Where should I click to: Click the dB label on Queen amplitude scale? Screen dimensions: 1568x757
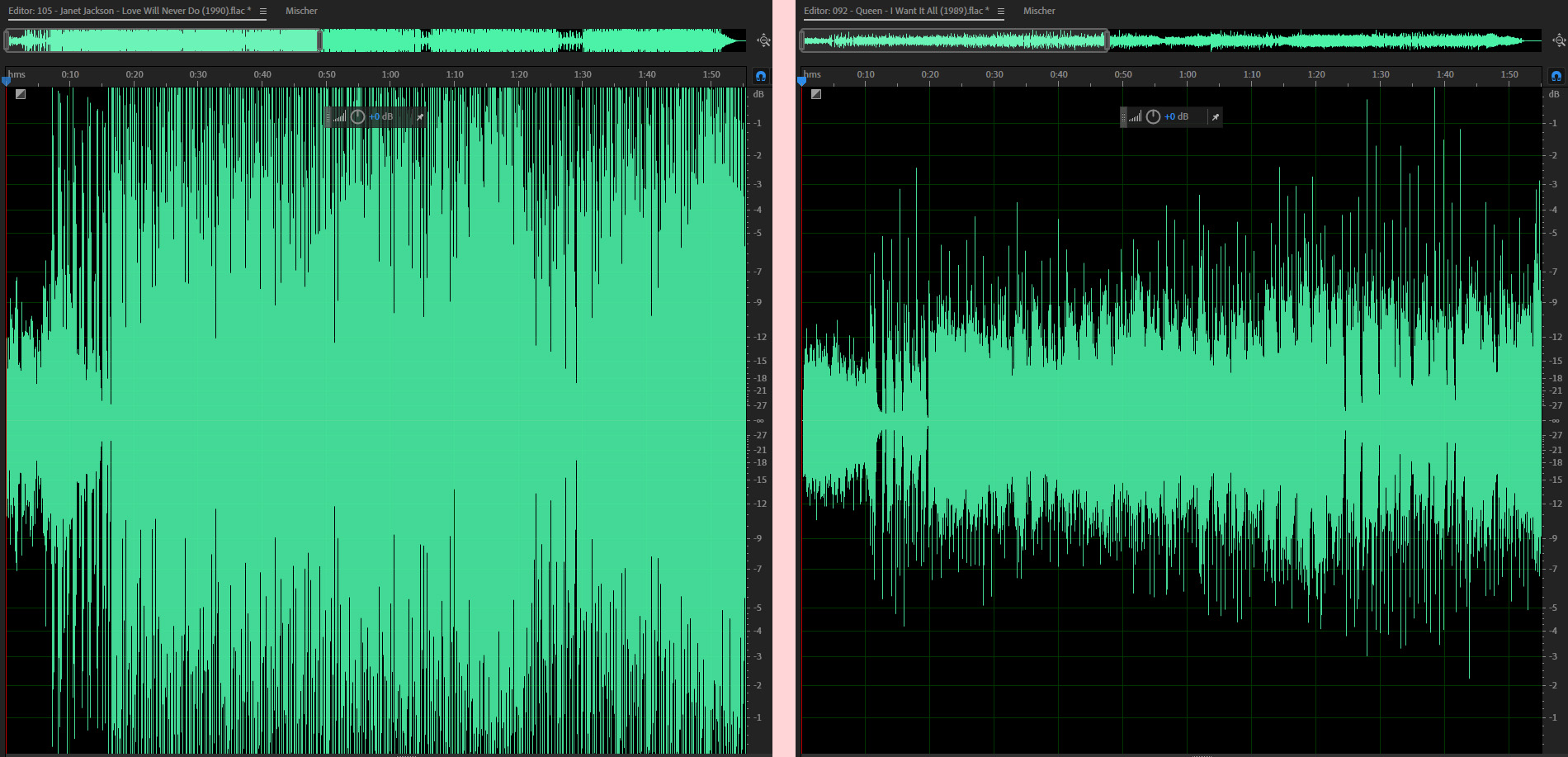(1554, 94)
